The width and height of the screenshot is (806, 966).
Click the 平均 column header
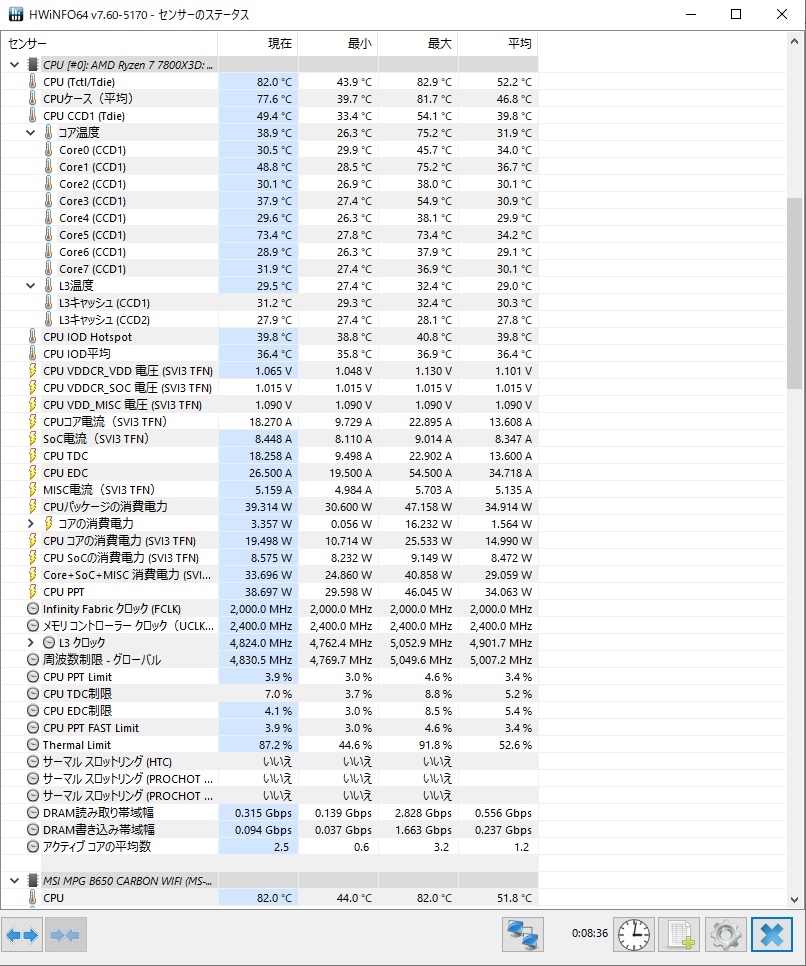(x=498, y=44)
